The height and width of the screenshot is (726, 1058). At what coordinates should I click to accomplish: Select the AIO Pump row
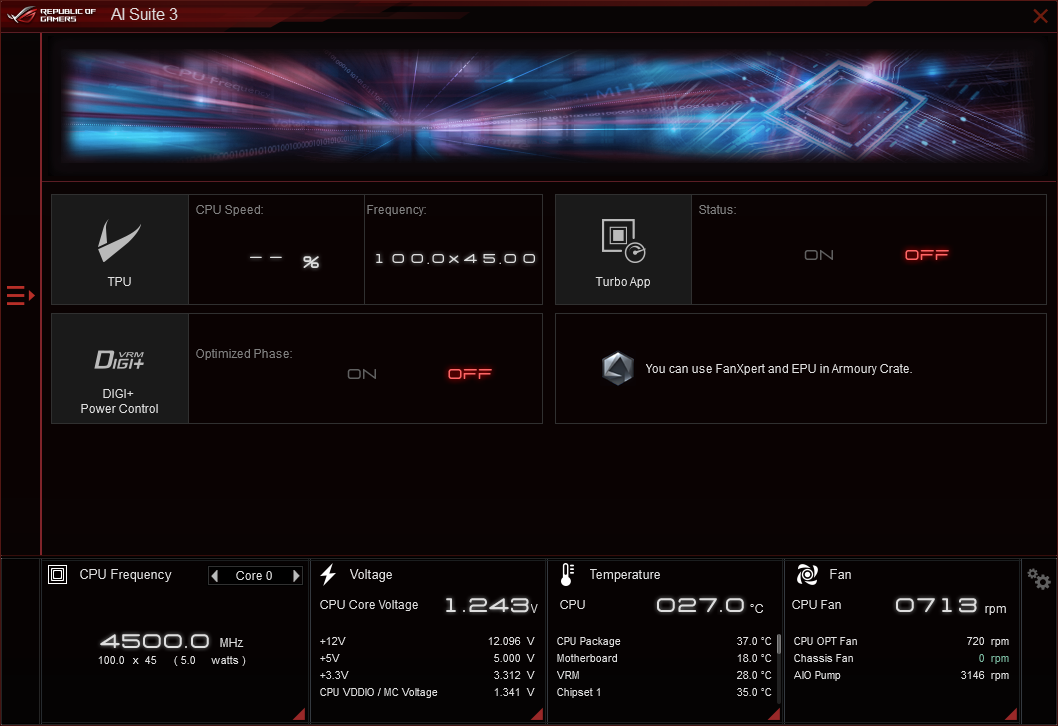click(901, 675)
